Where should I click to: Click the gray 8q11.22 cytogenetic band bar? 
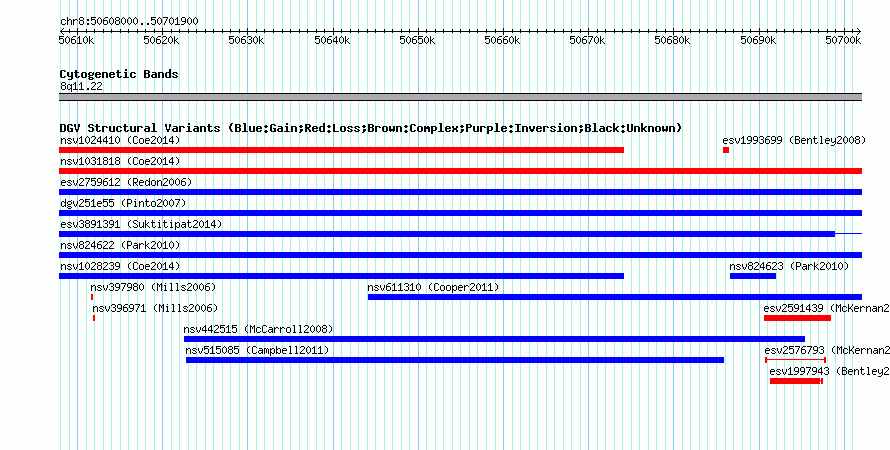(460, 97)
